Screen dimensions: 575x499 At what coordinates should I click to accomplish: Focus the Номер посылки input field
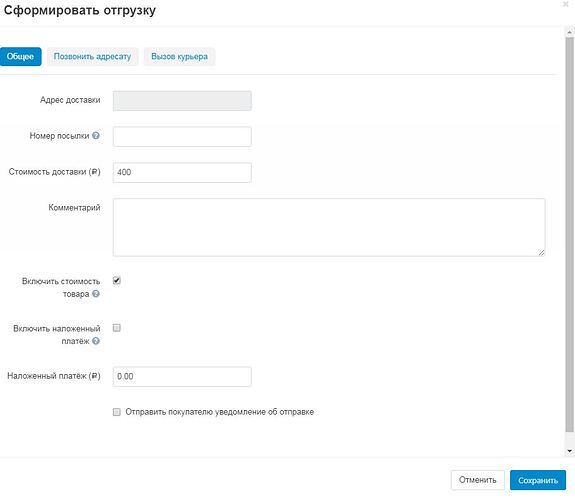point(182,136)
